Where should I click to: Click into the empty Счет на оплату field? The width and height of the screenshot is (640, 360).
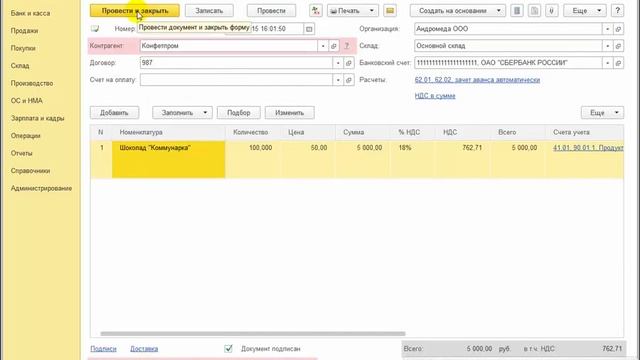pyautogui.click(x=236, y=80)
